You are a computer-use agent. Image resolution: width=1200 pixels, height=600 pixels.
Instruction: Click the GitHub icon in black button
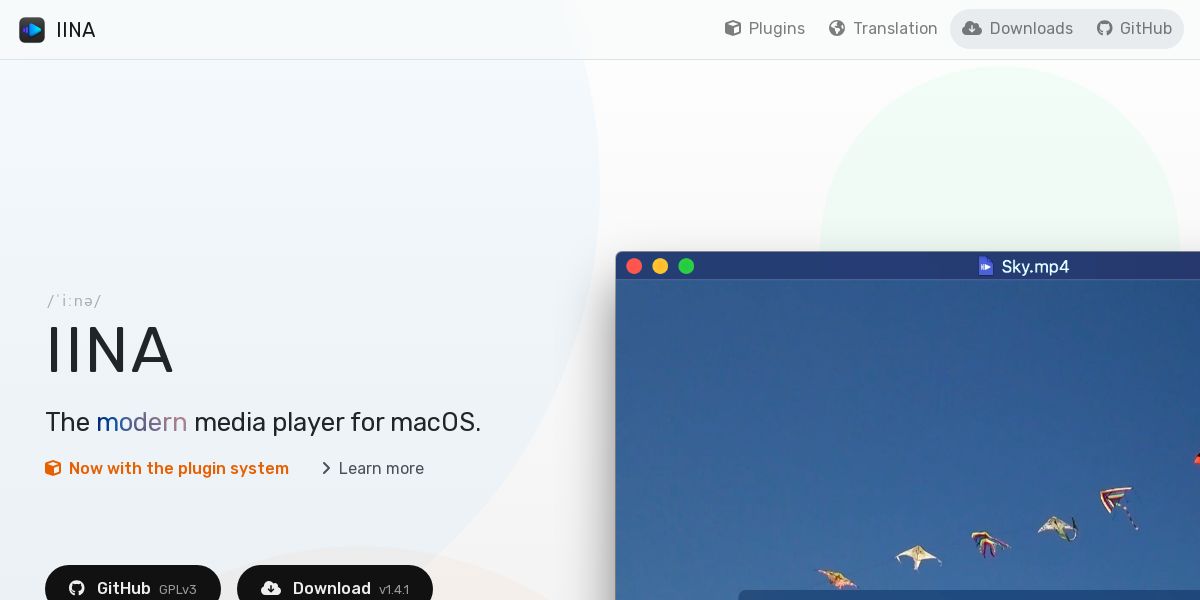[77, 588]
